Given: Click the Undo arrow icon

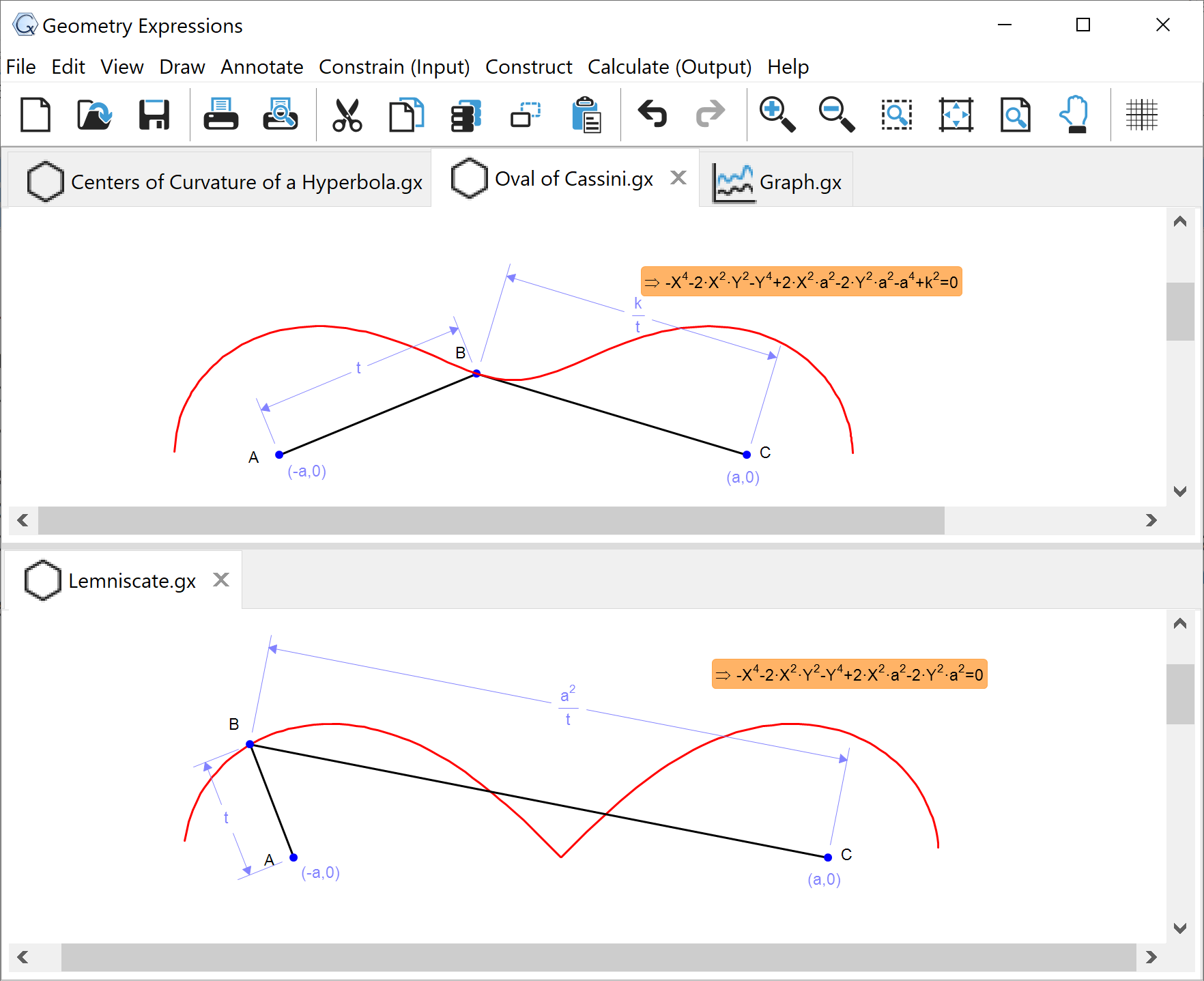Looking at the screenshot, I should point(652,115).
